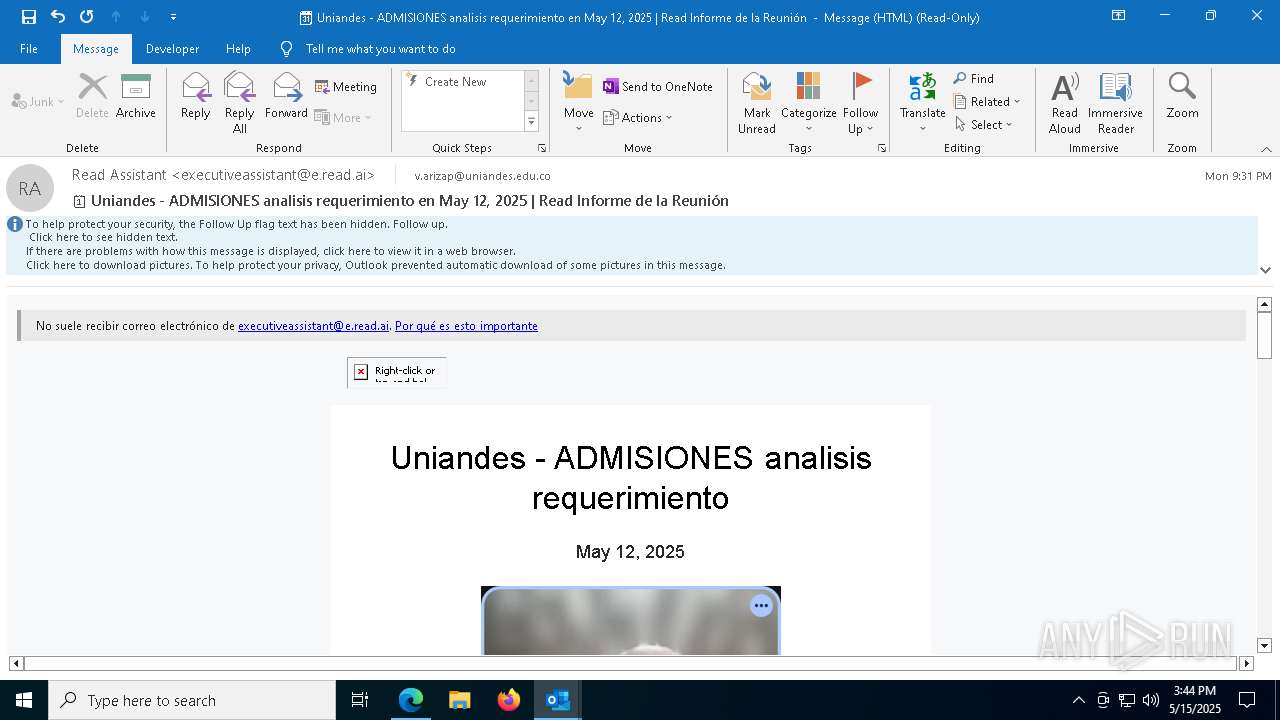The width and height of the screenshot is (1280, 720).
Task: Open the notification center
Action: (x=1247, y=700)
